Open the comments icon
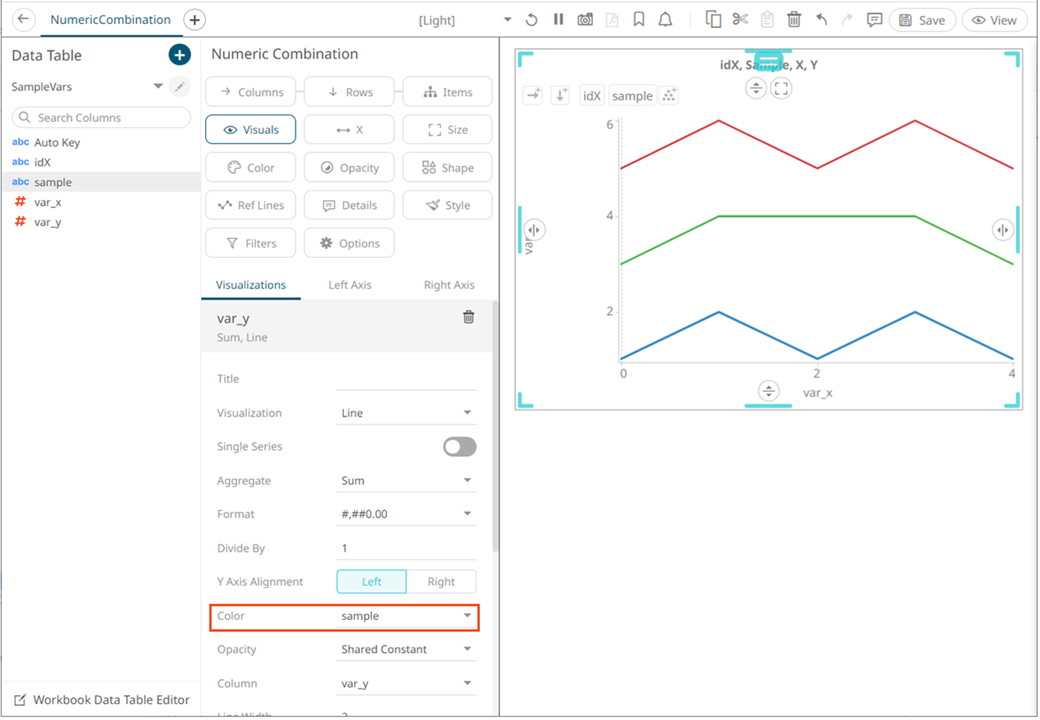 874,20
